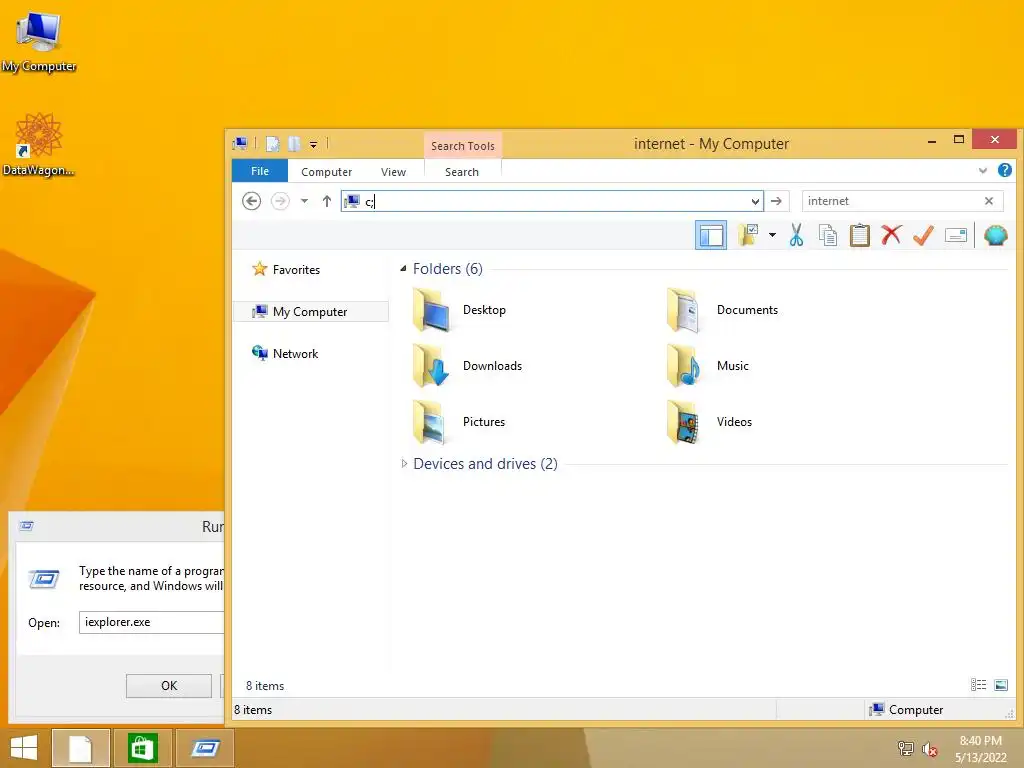The height and width of the screenshot is (768, 1024).
Task: Click the Properties quick access icon
Action: 273,144
